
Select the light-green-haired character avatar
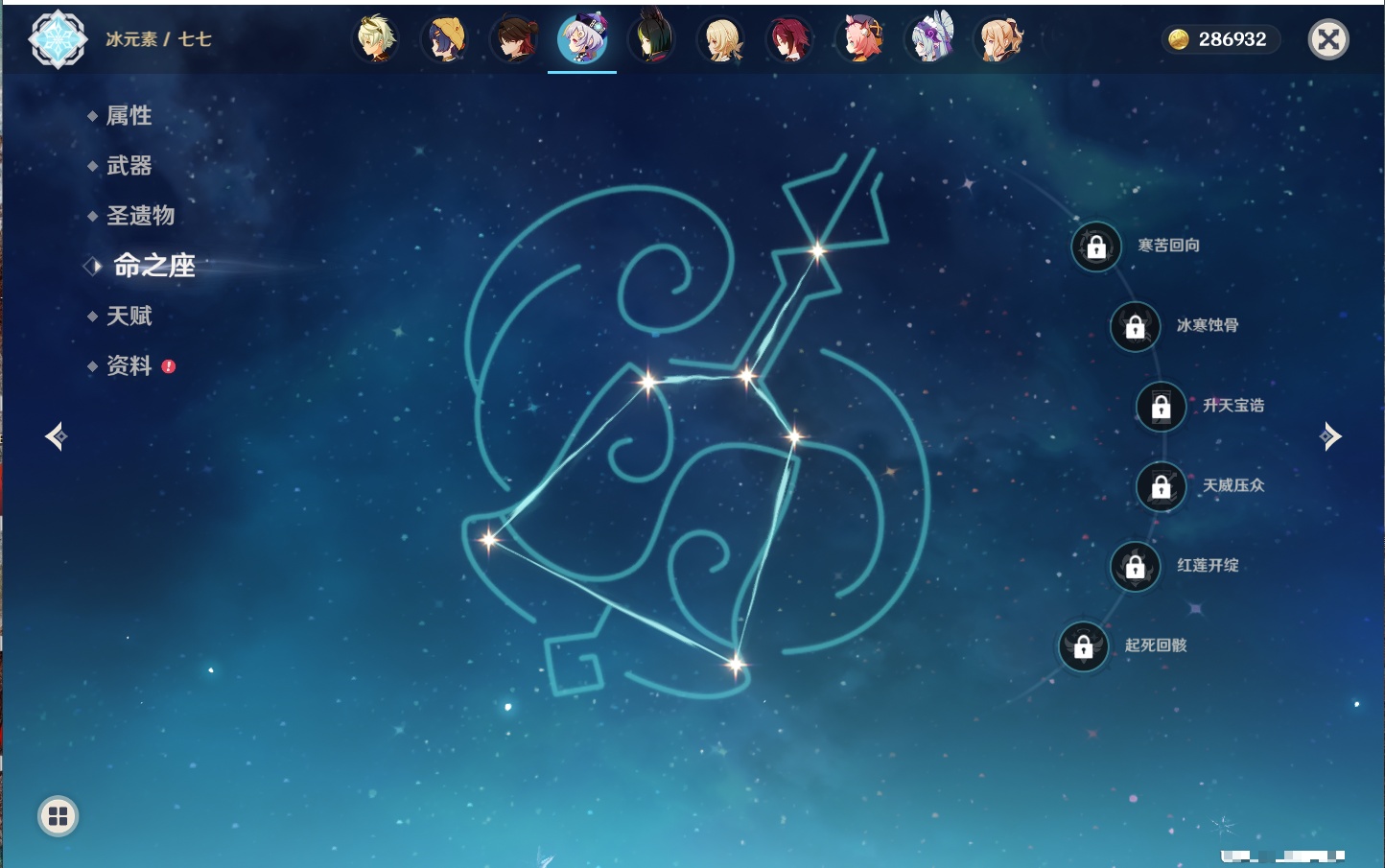[x=376, y=39]
